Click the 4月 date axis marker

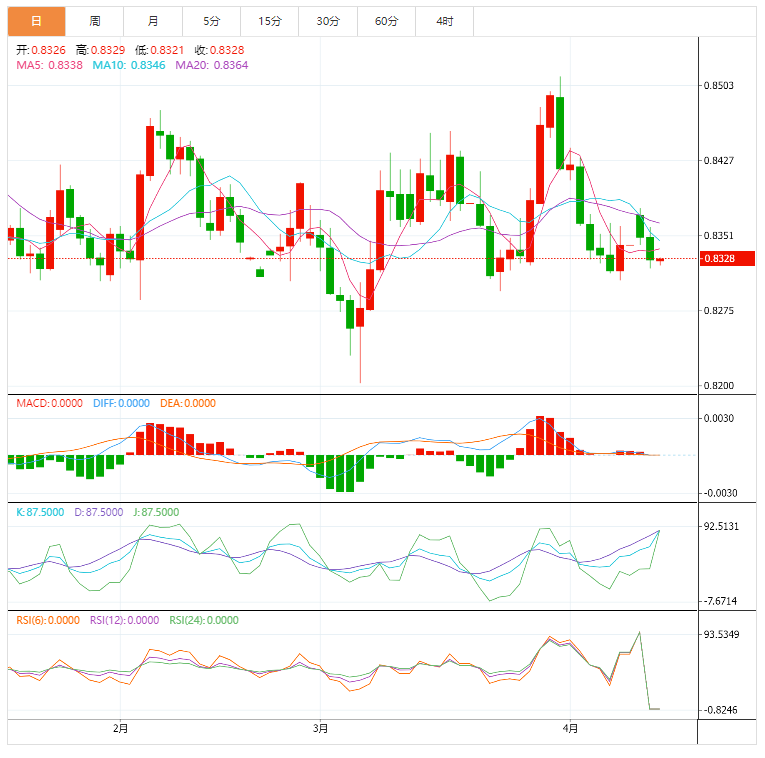pos(570,729)
